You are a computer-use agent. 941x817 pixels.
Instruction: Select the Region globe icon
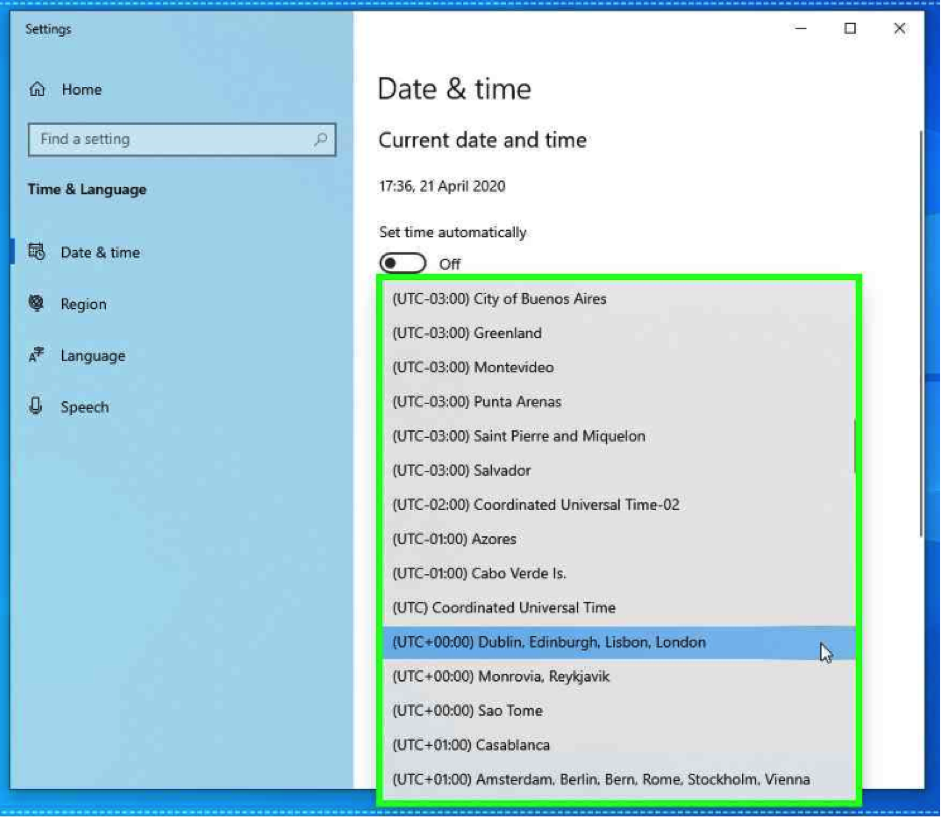(37, 304)
